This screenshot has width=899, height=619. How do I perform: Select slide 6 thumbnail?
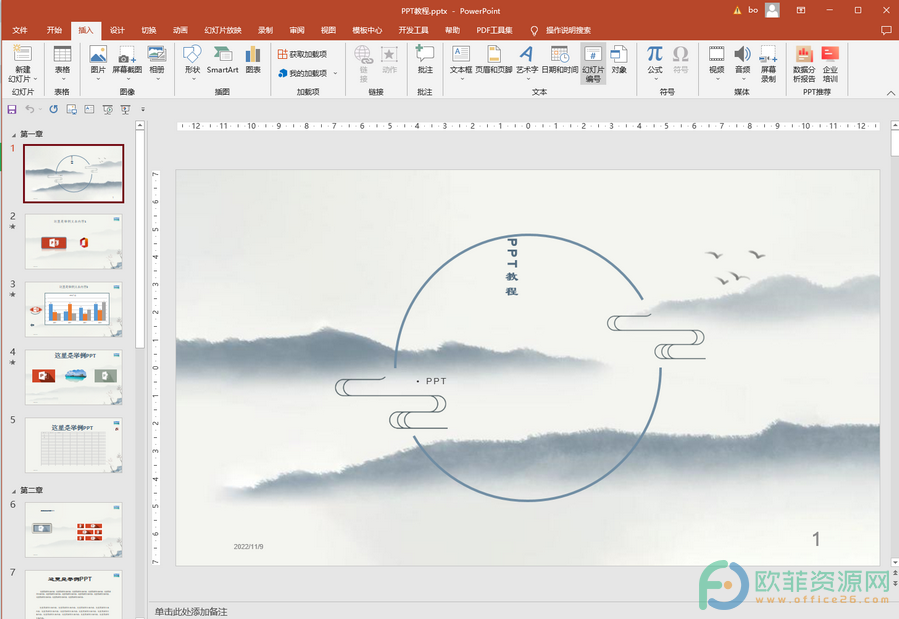(73, 530)
